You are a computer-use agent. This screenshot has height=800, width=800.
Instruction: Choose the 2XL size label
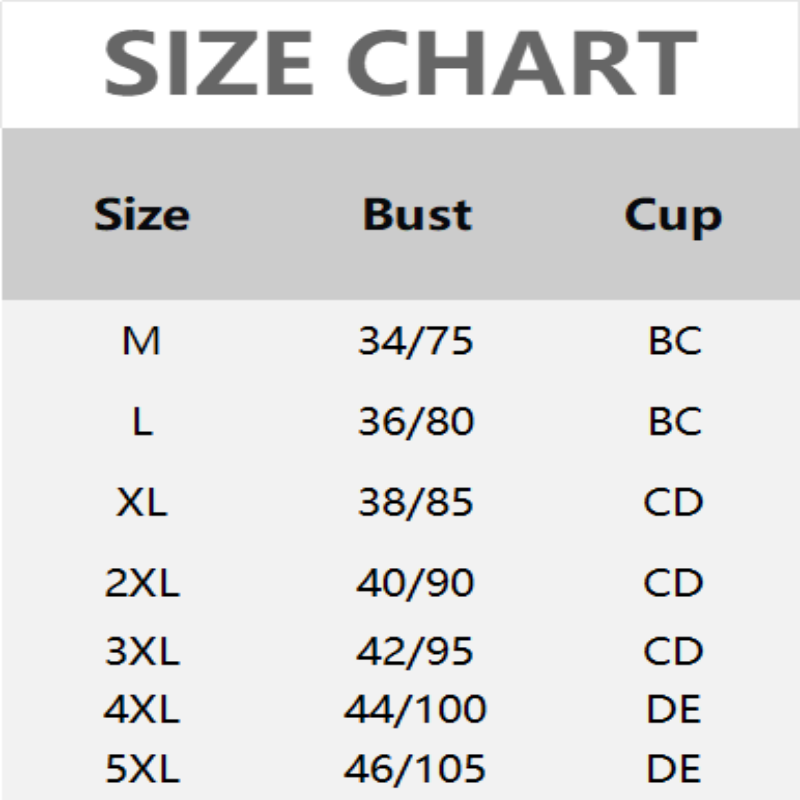click(x=141, y=582)
